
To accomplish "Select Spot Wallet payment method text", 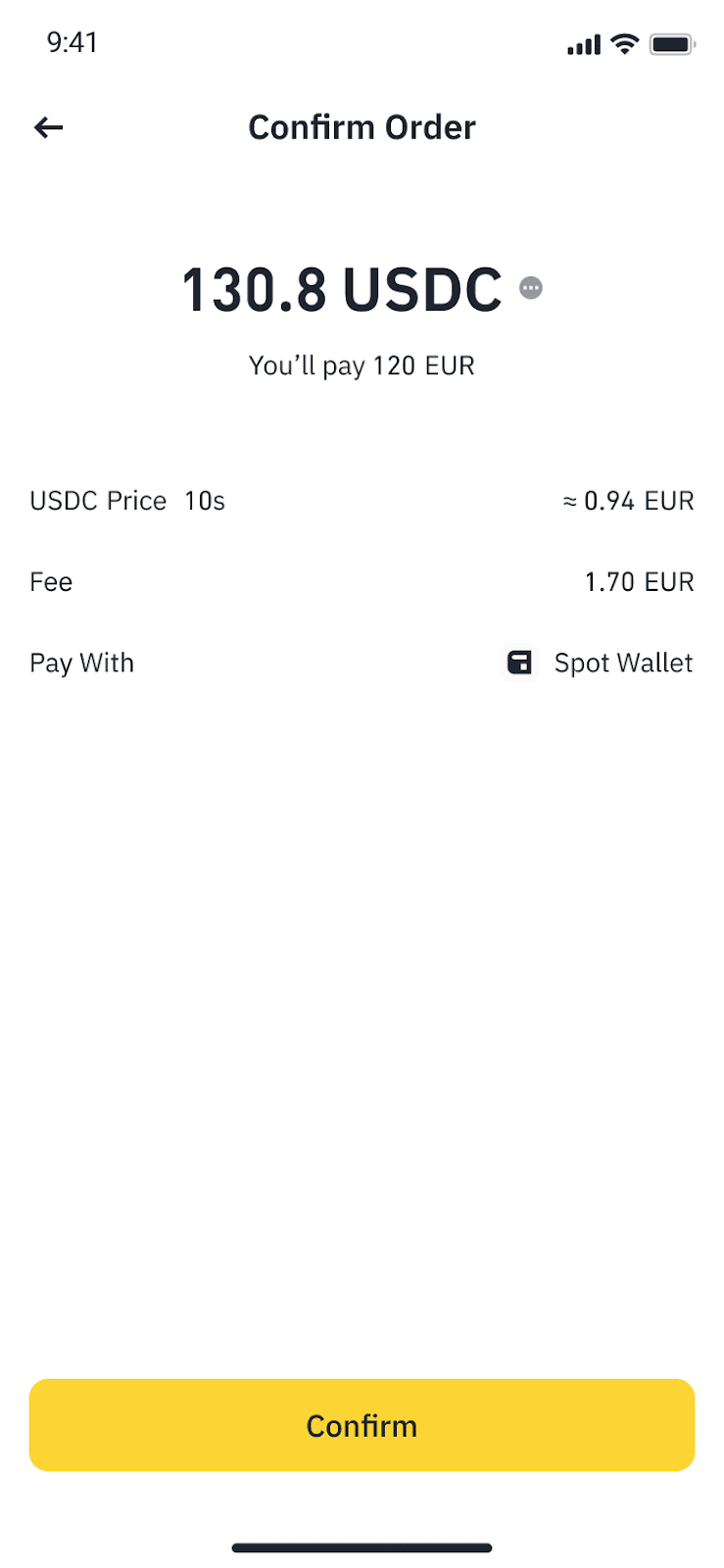I will 623,663.
